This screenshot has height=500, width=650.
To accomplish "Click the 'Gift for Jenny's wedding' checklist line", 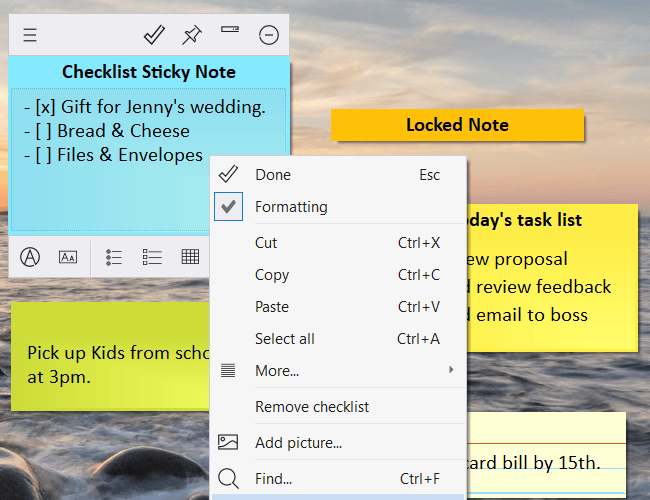I will [x=145, y=107].
